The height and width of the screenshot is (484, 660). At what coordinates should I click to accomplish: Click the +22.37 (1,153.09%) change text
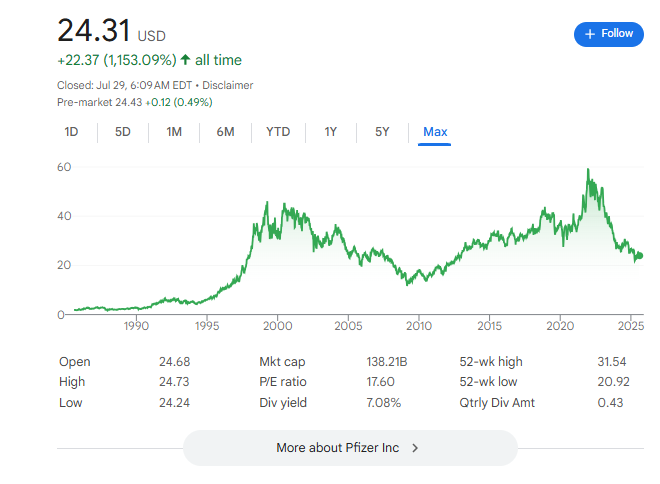coord(117,60)
